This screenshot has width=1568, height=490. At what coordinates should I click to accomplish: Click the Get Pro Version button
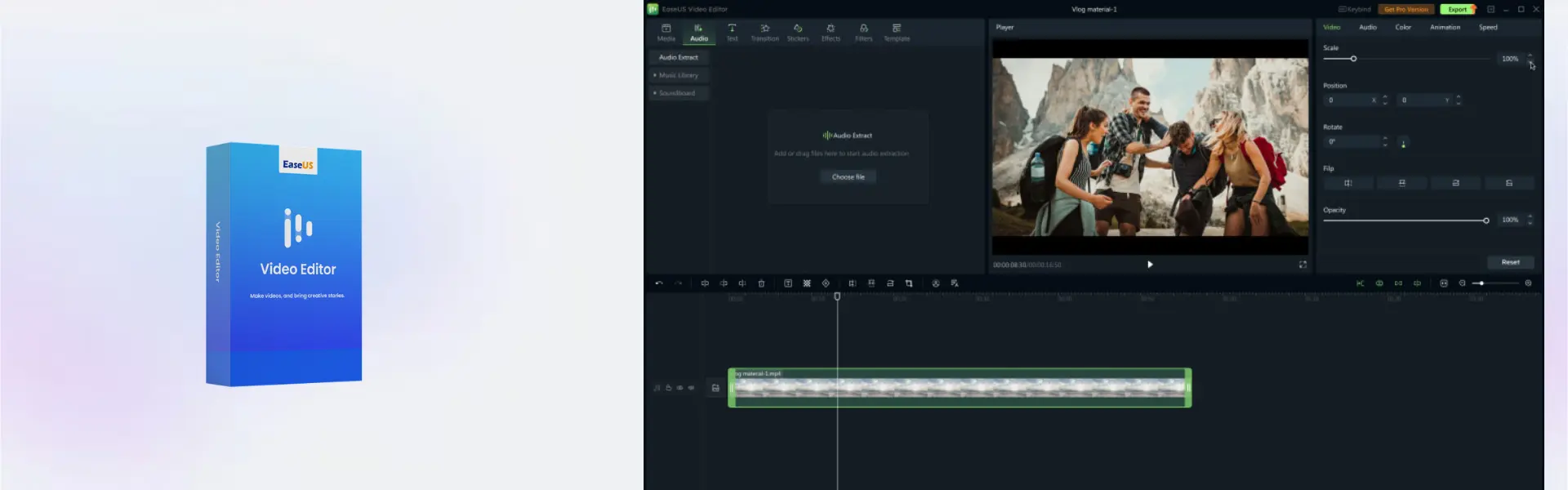tap(1405, 9)
